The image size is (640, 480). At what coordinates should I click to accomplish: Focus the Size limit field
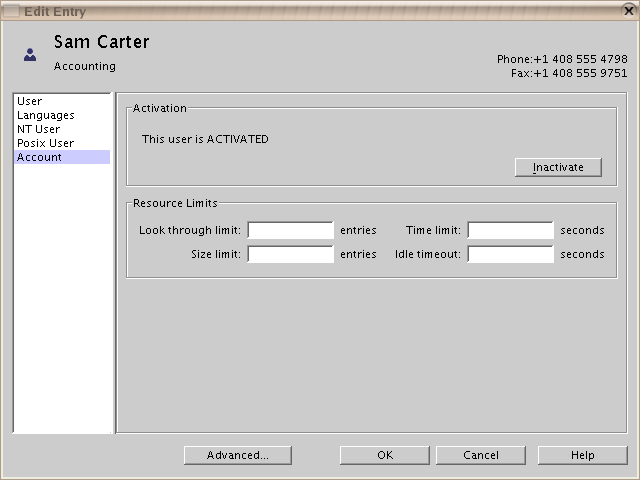click(291, 254)
